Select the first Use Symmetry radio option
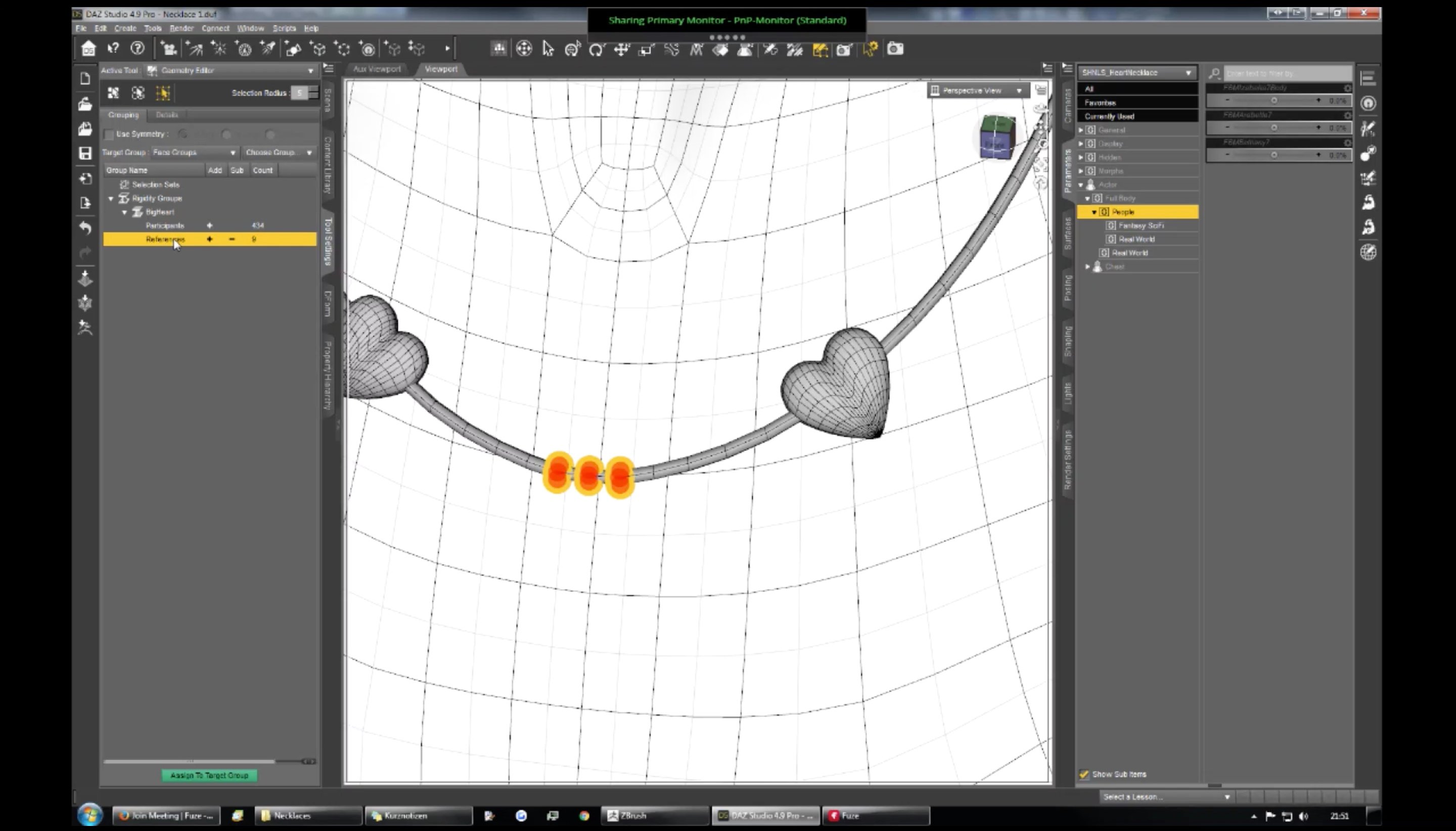The image size is (1456, 831). click(x=183, y=134)
